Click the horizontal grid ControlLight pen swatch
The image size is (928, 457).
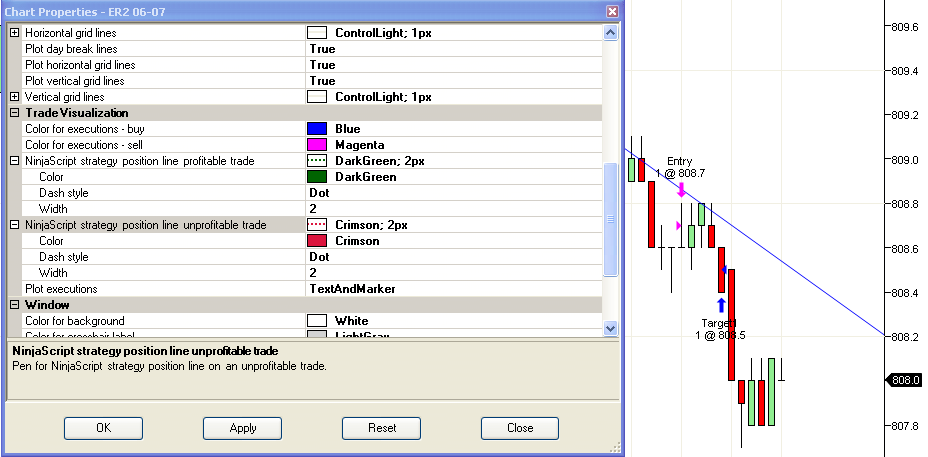click(x=317, y=33)
